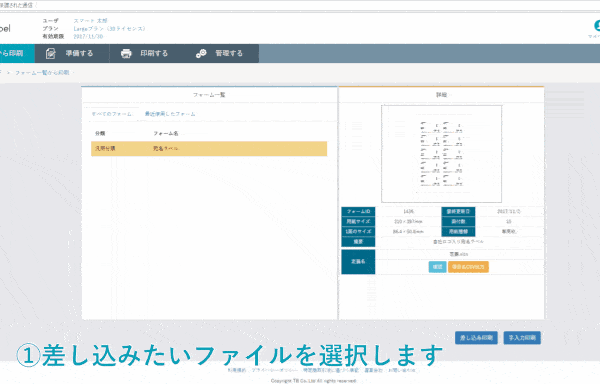Click the small blue button under the xlsx file
Screen dimensions: 600x384
[x=437, y=267]
